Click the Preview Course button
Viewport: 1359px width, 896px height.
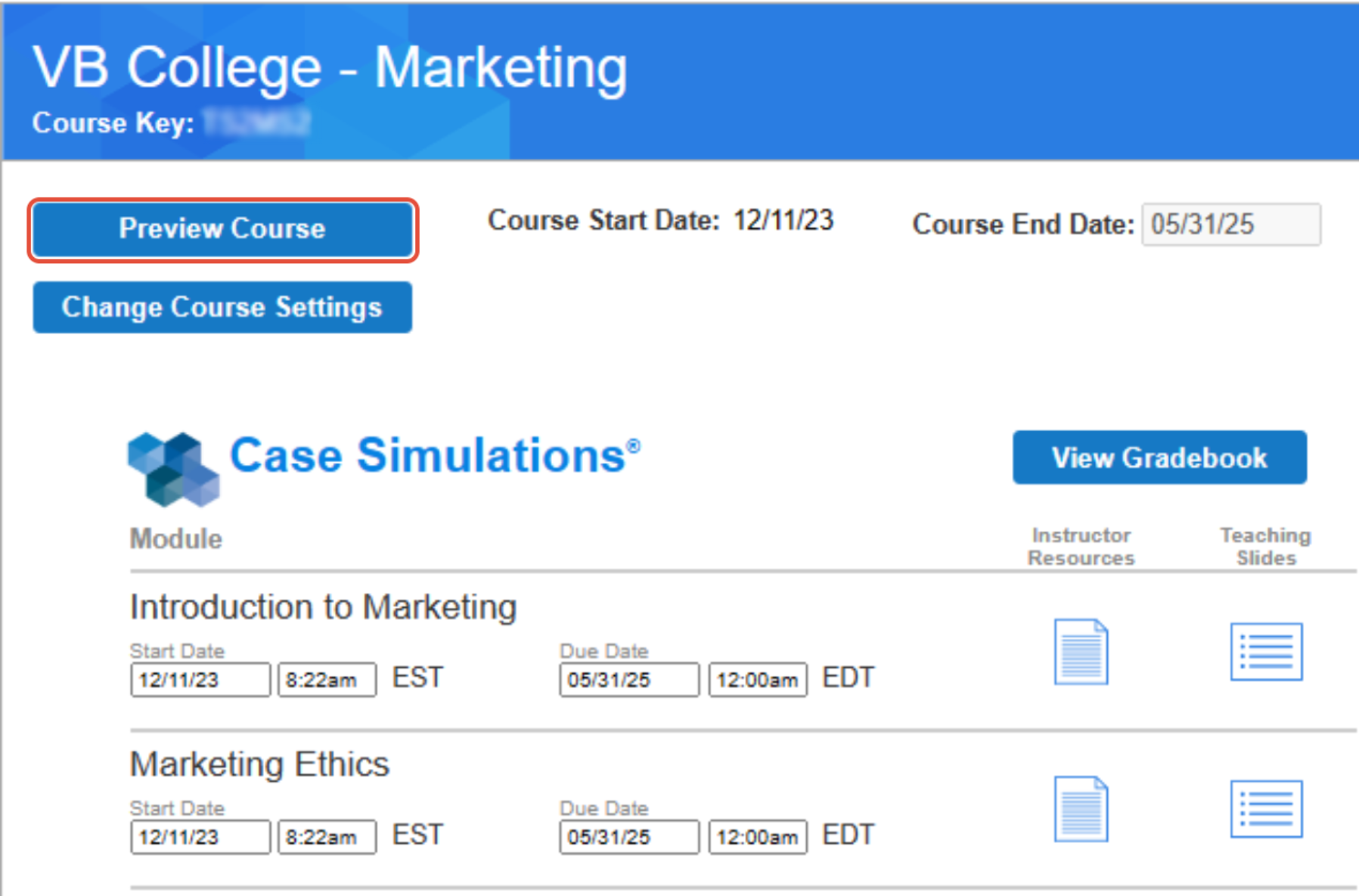point(222,229)
